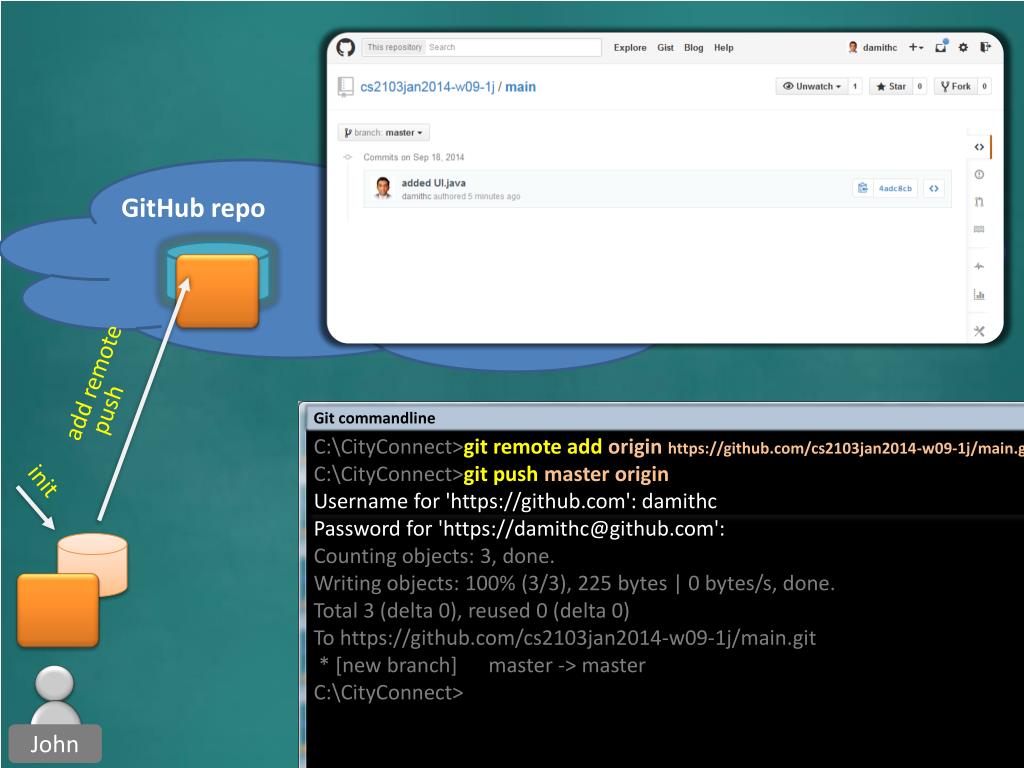Expand the plus create-new dropdown

click(x=916, y=48)
